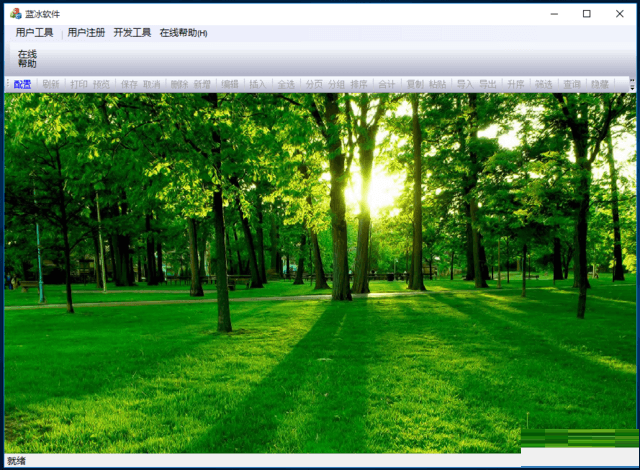This screenshot has width=640, height=470.
Task: Click the 在线帮助 ribbon button
Action: click(x=27, y=59)
